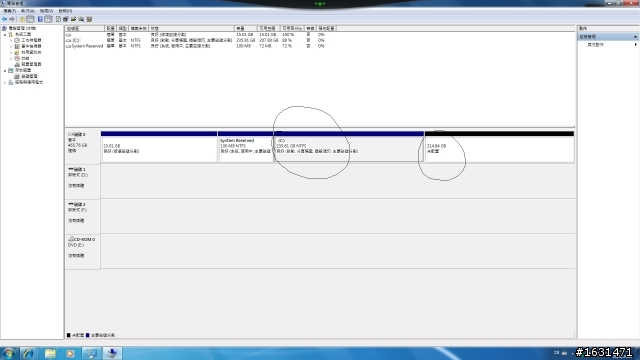Click the CD-ROM 0 DVD (E:) label

pos(82,251)
